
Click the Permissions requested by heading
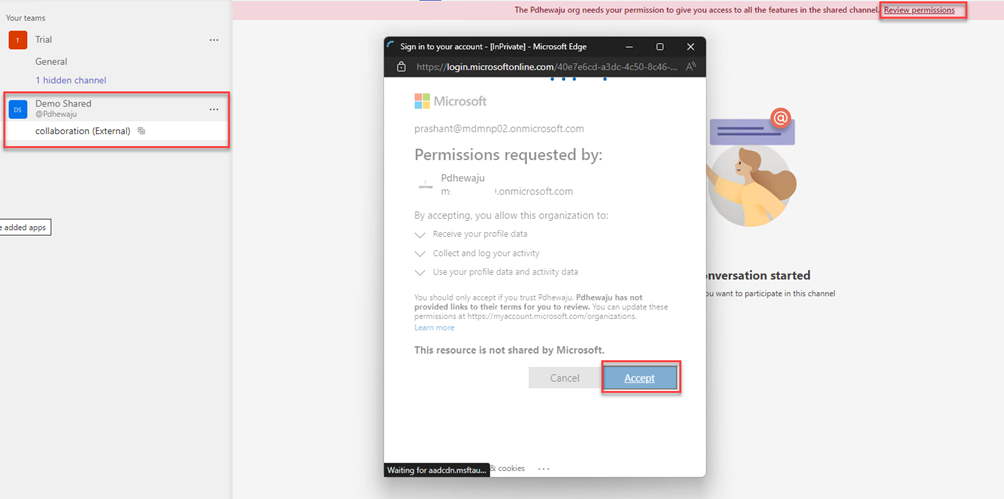508,156
